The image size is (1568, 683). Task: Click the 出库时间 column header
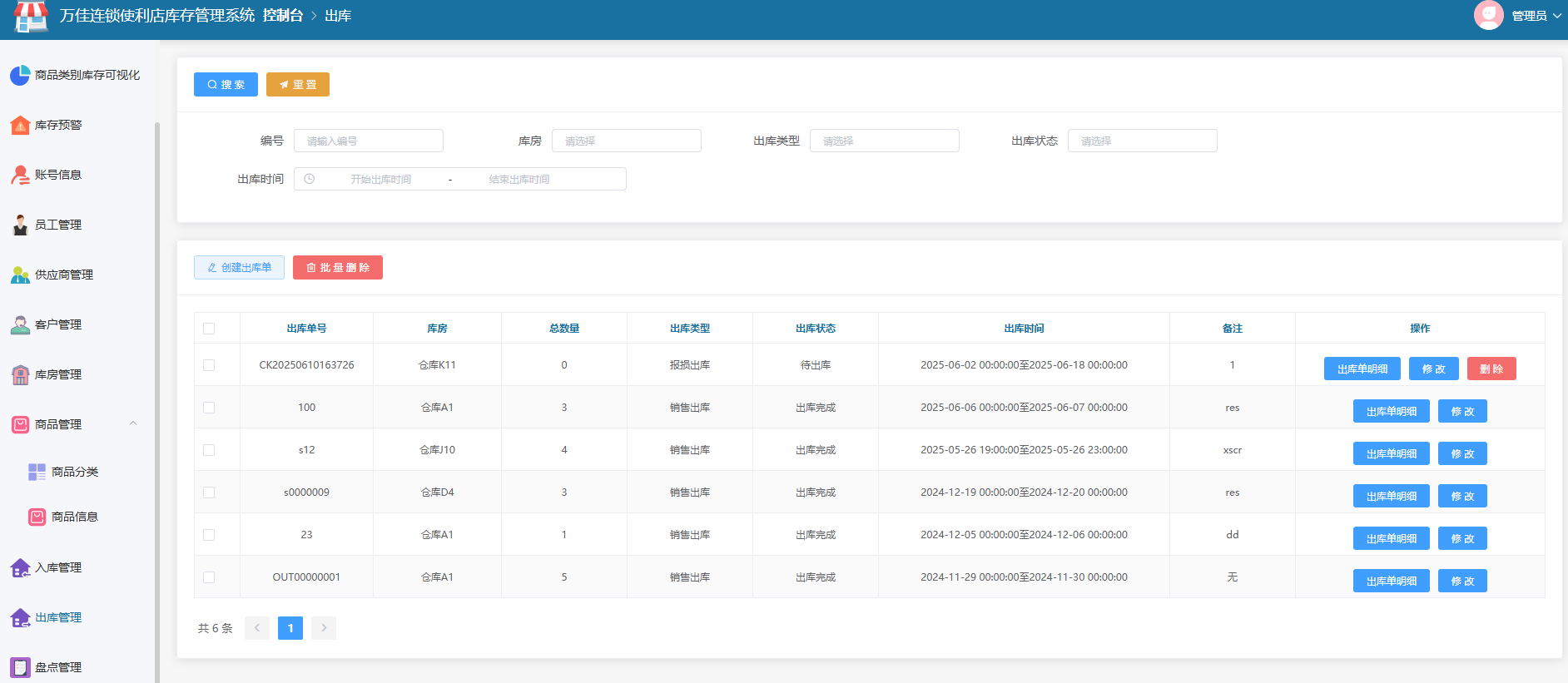1024,329
